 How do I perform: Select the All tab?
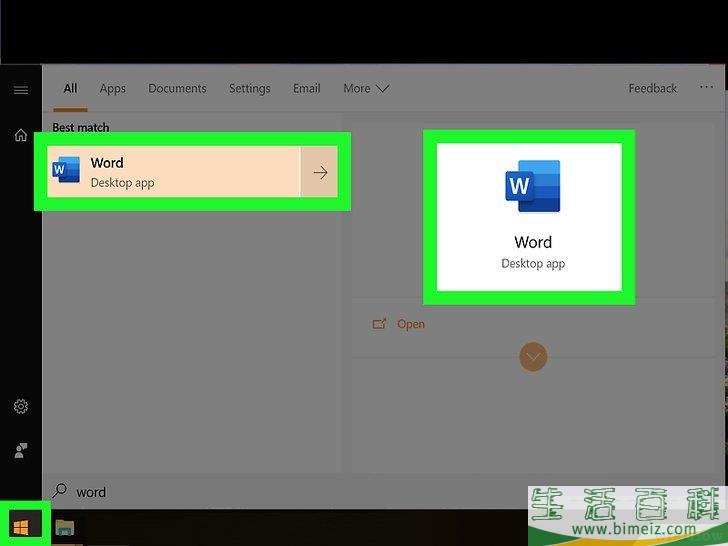click(70, 88)
